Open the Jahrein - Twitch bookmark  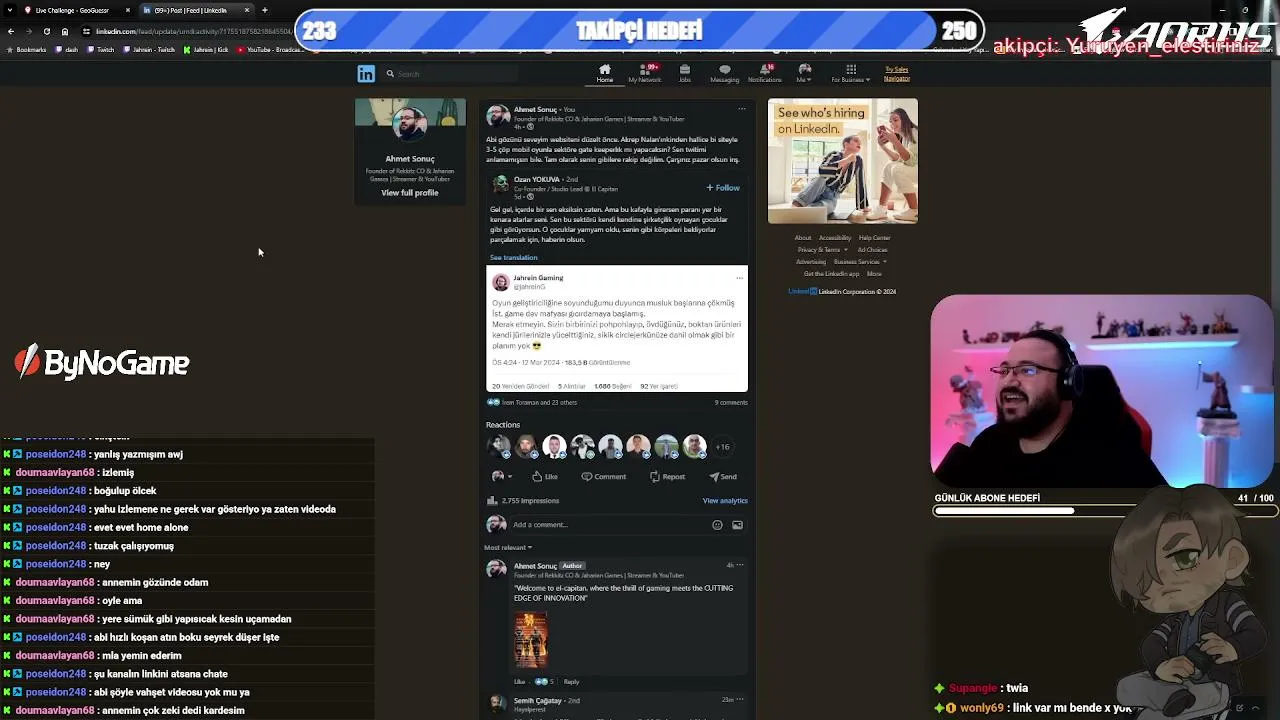pos(150,49)
